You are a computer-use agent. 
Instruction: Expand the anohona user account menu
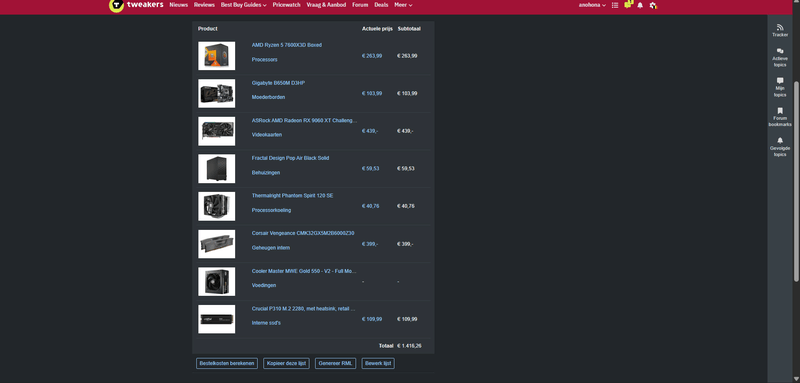point(592,5)
